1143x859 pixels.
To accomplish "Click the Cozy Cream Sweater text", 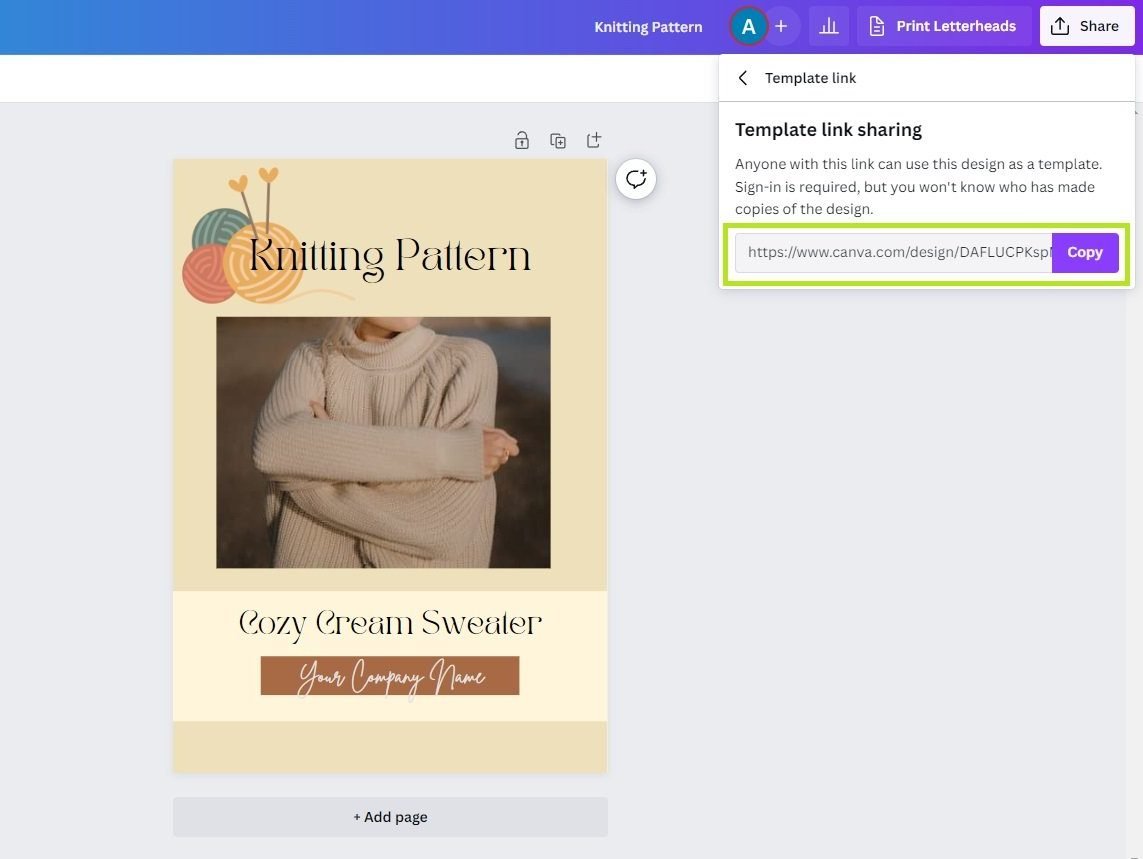I will tap(389, 621).
